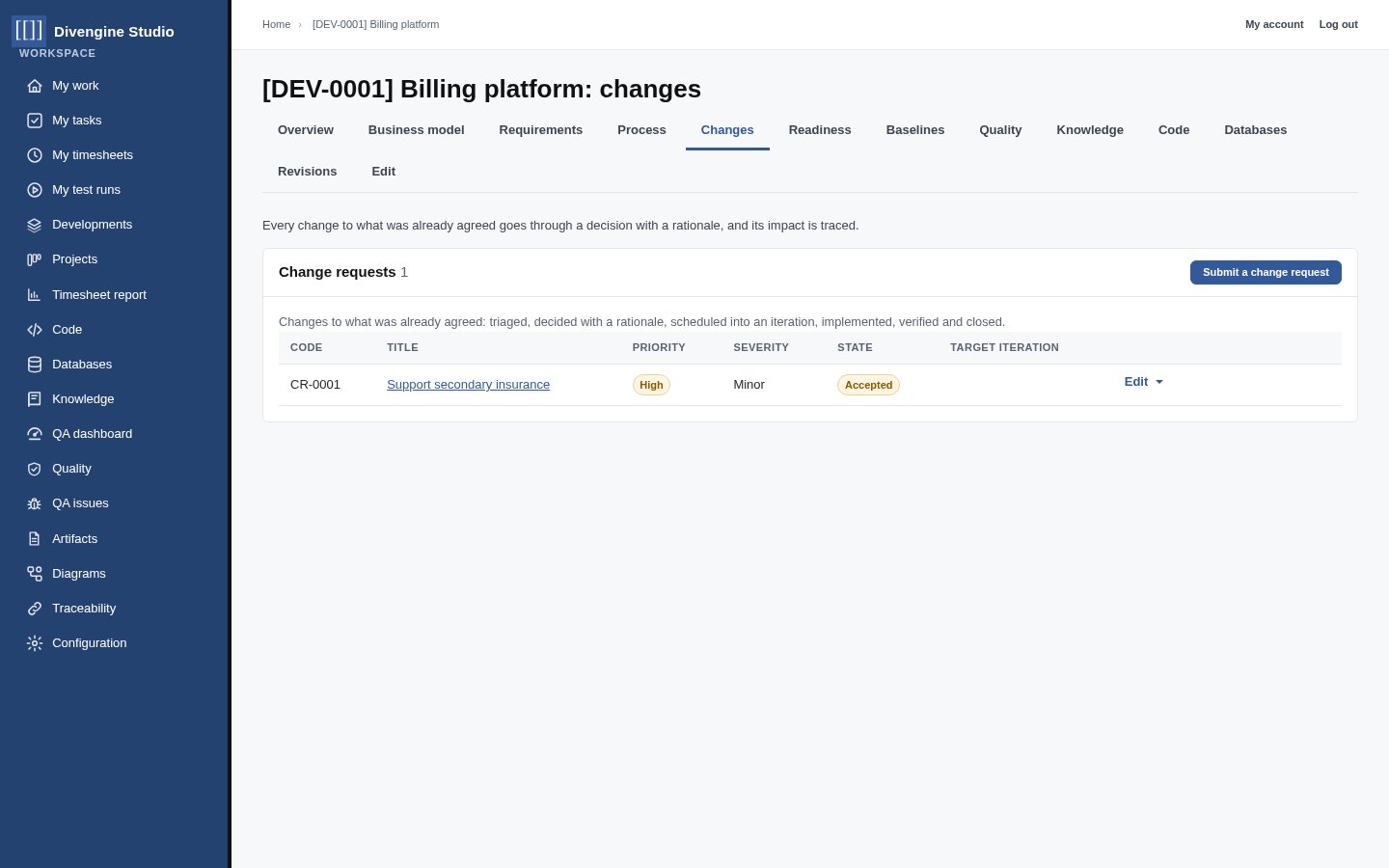The height and width of the screenshot is (868, 1389).
Task: Go to the Requirements tab
Action: [x=541, y=130]
